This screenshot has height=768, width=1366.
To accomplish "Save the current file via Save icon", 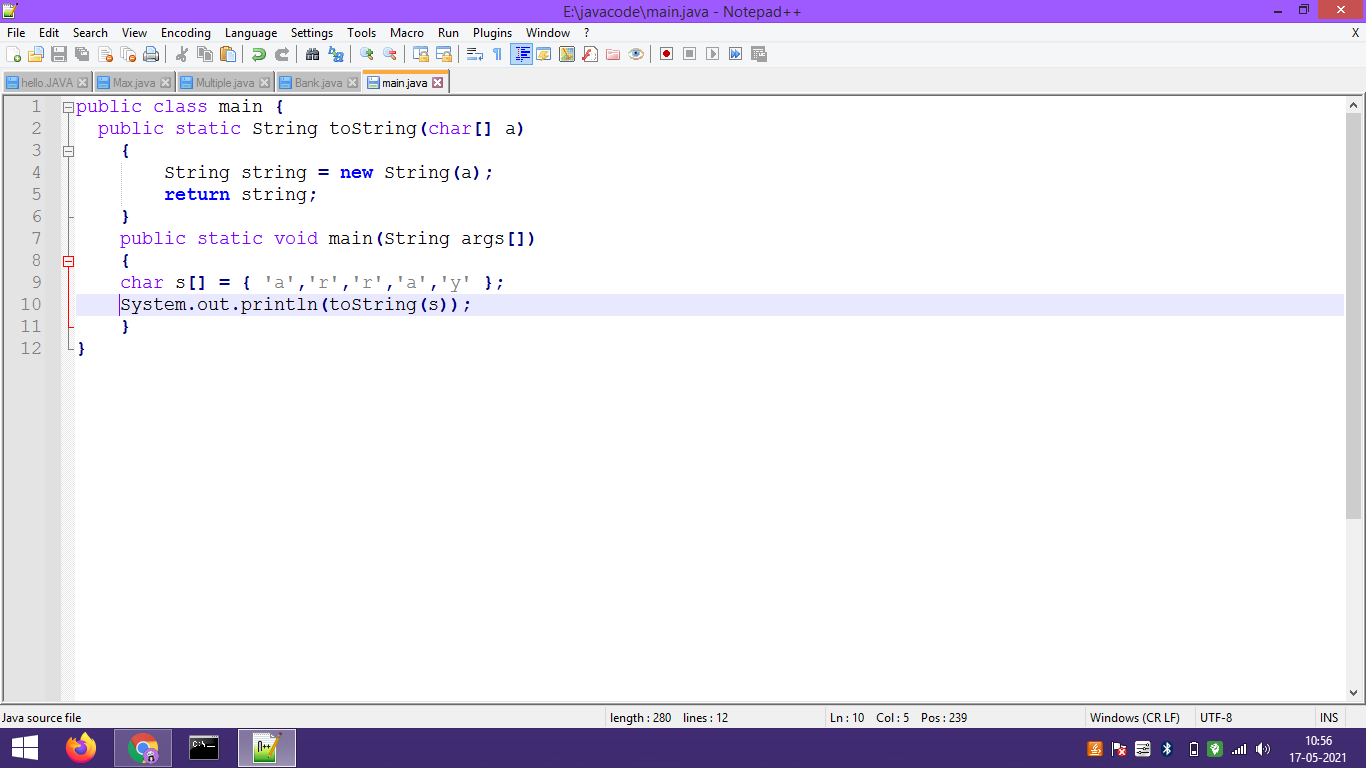I will 57,54.
